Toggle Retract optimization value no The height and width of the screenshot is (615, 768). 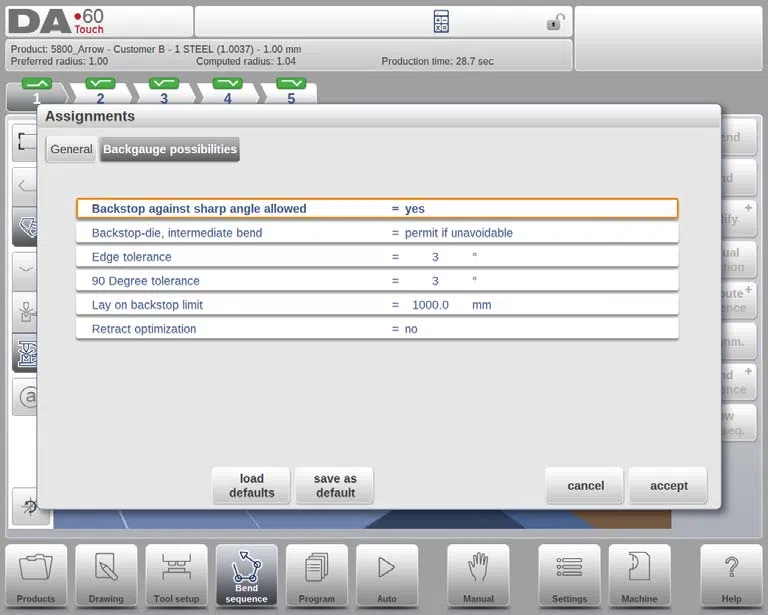tap(377, 329)
